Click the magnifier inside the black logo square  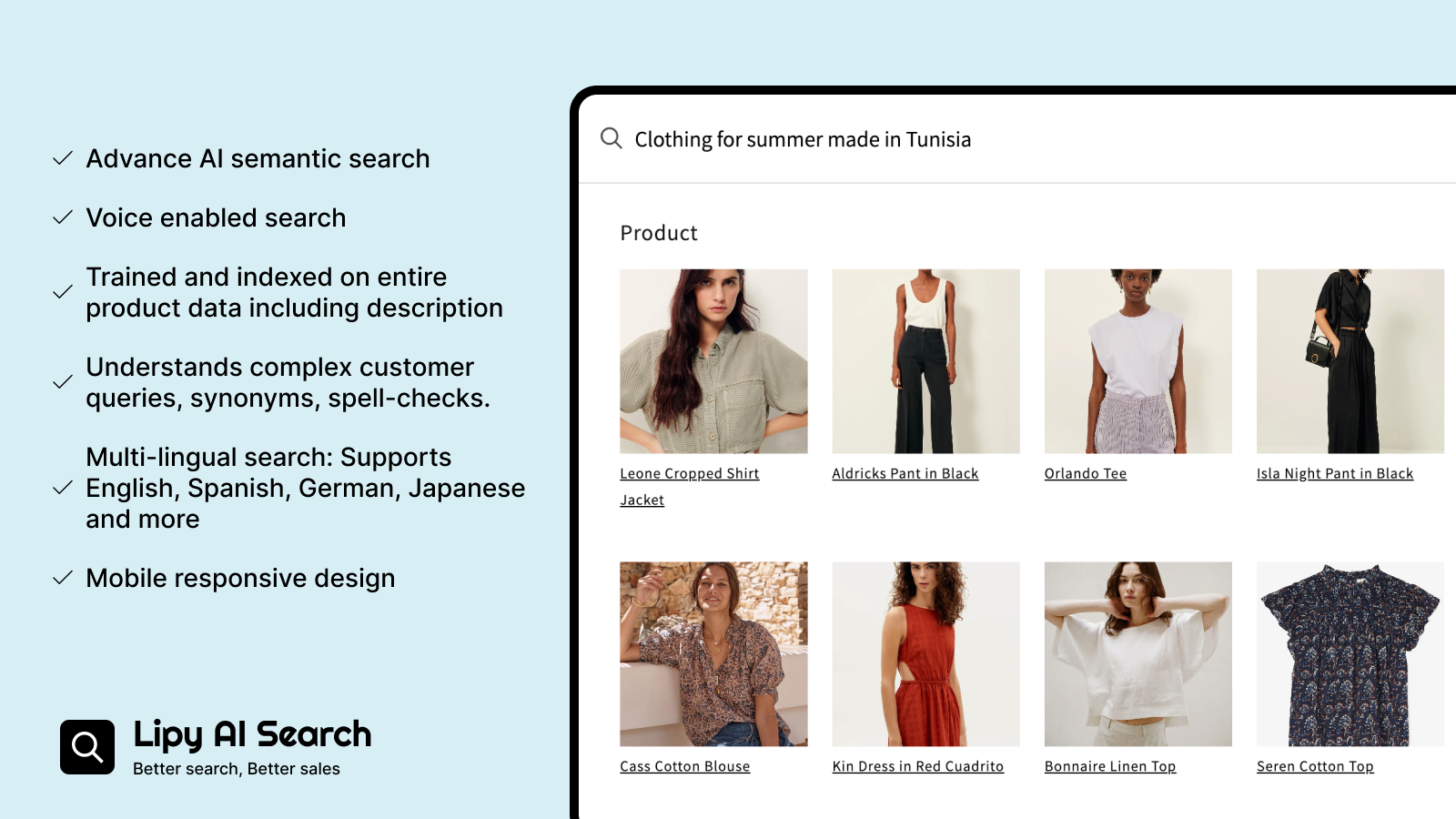pos(86,746)
